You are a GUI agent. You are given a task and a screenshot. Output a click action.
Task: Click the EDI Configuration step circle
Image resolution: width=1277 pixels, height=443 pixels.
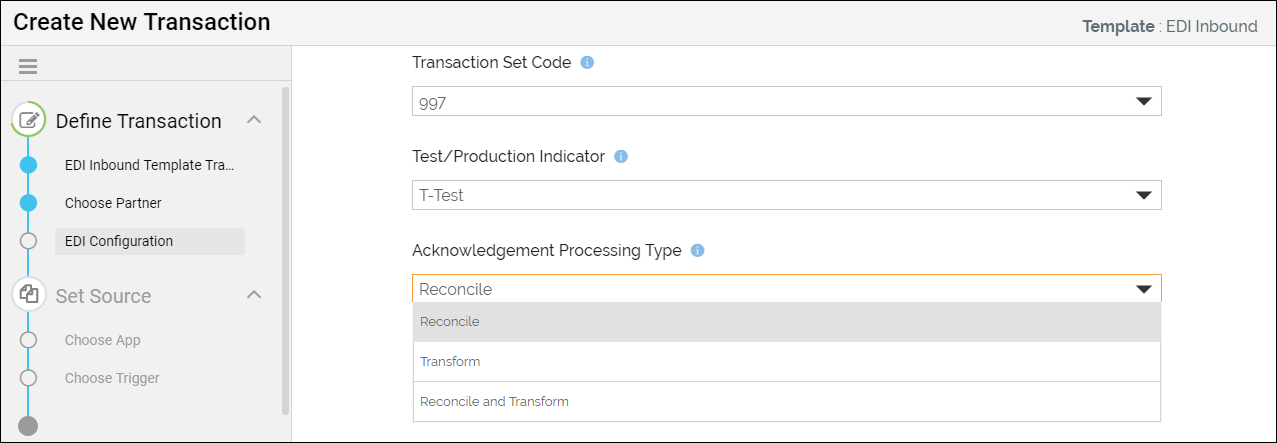tap(28, 241)
